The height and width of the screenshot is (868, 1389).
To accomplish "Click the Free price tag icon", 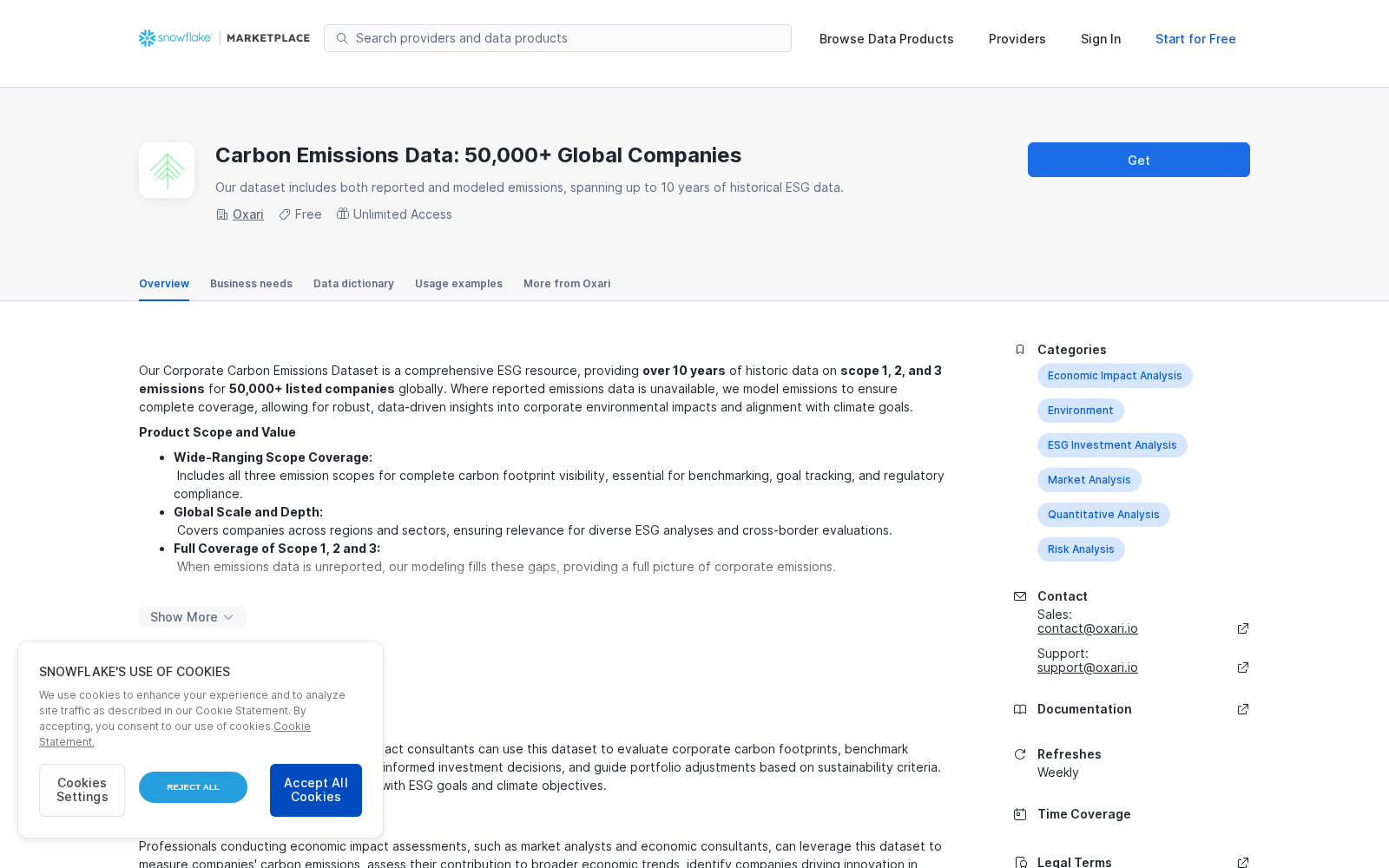I will 285,214.
